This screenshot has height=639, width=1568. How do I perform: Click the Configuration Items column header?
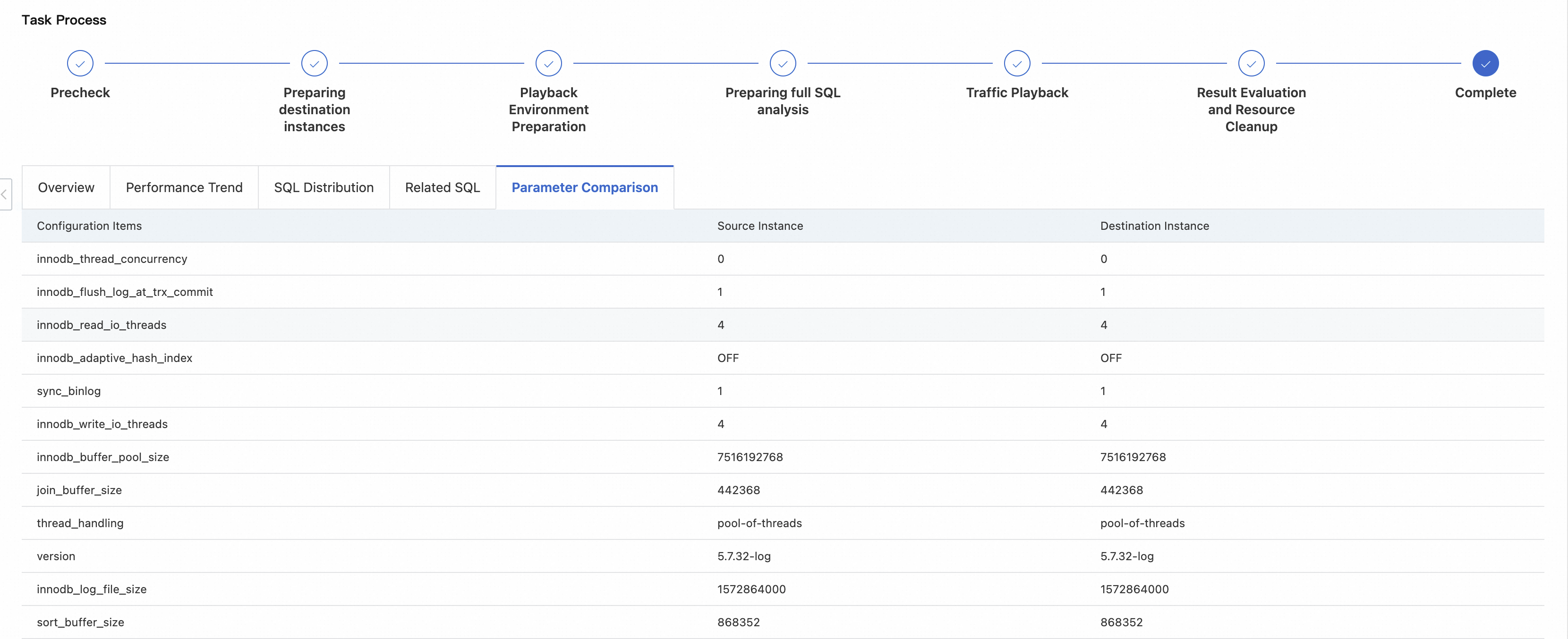89,226
